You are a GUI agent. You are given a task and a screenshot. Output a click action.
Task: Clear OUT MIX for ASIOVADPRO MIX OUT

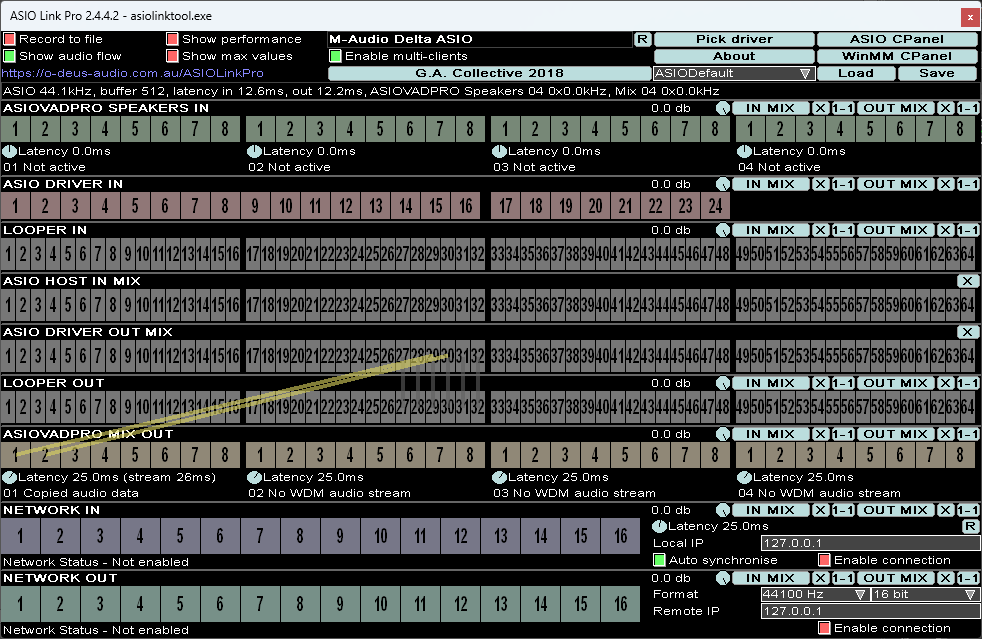point(945,434)
